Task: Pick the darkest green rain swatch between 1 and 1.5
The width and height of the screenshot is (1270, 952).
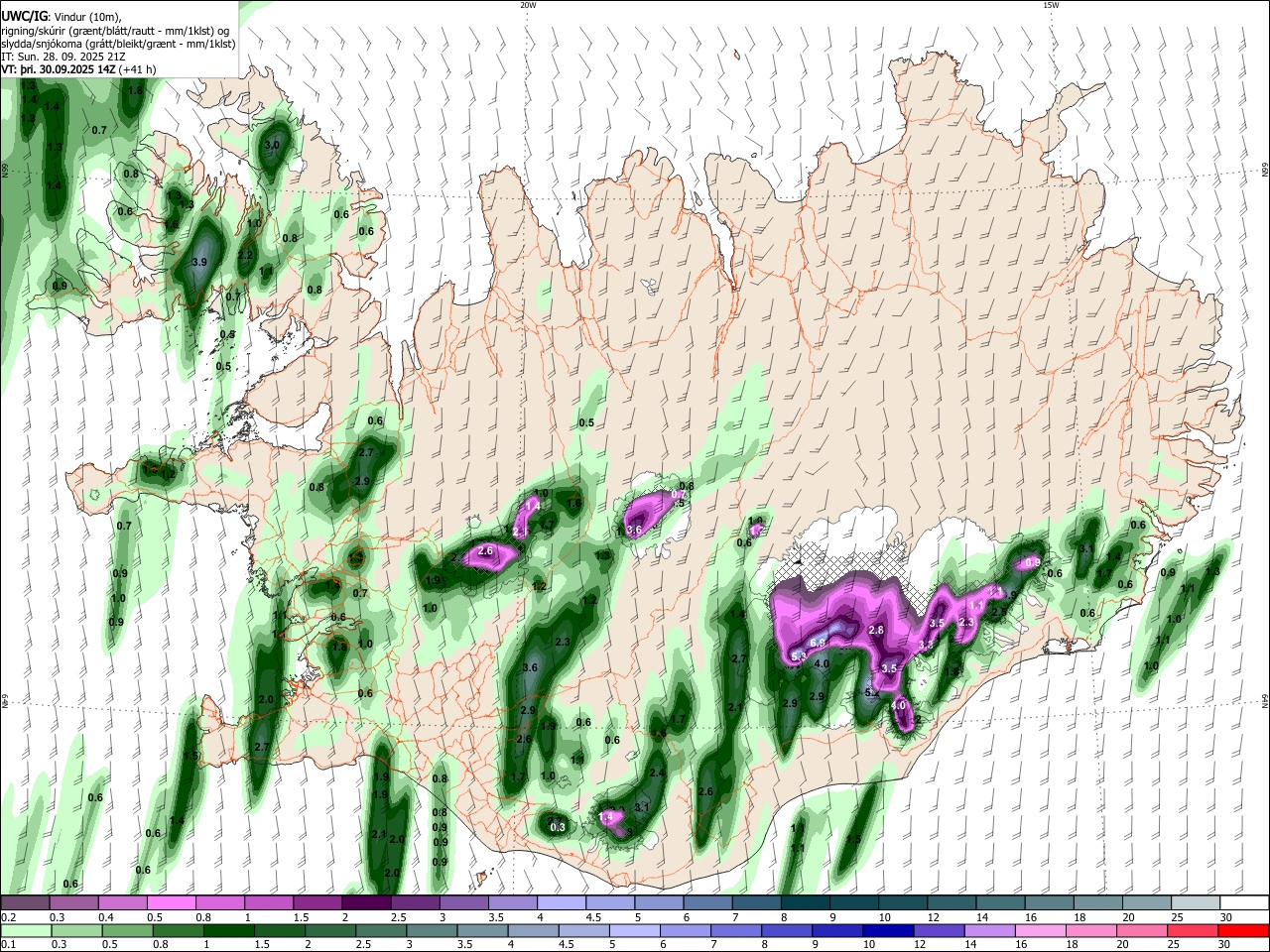Action: coord(229,930)
